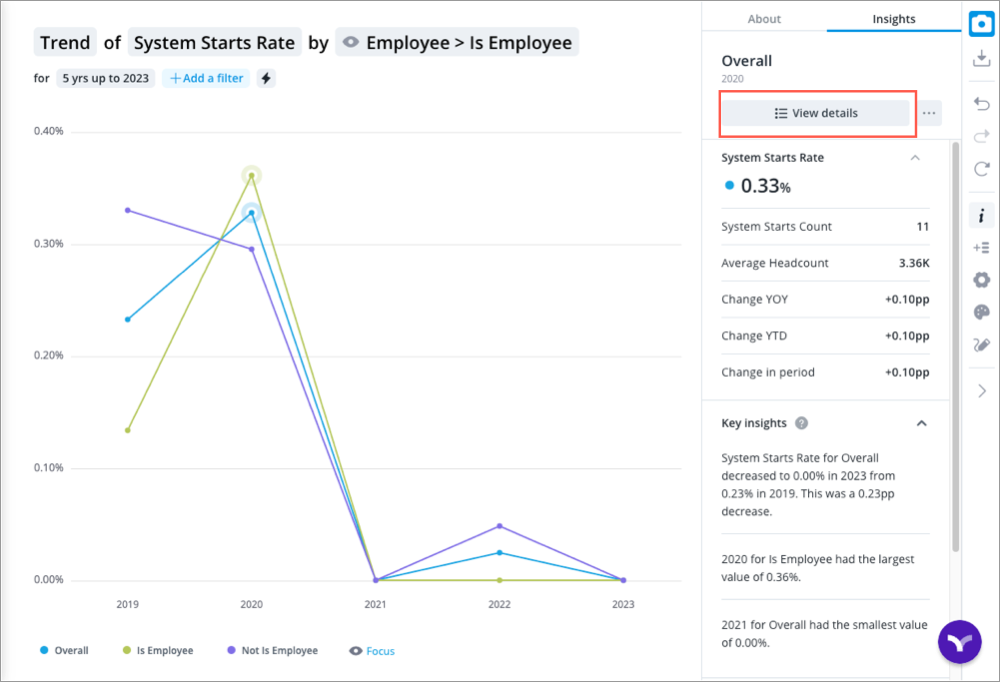Click the 2020 Is Employee data point
Image resolution: width=1000 pixels, height=682 pixels.
click(x=251, y=176)
